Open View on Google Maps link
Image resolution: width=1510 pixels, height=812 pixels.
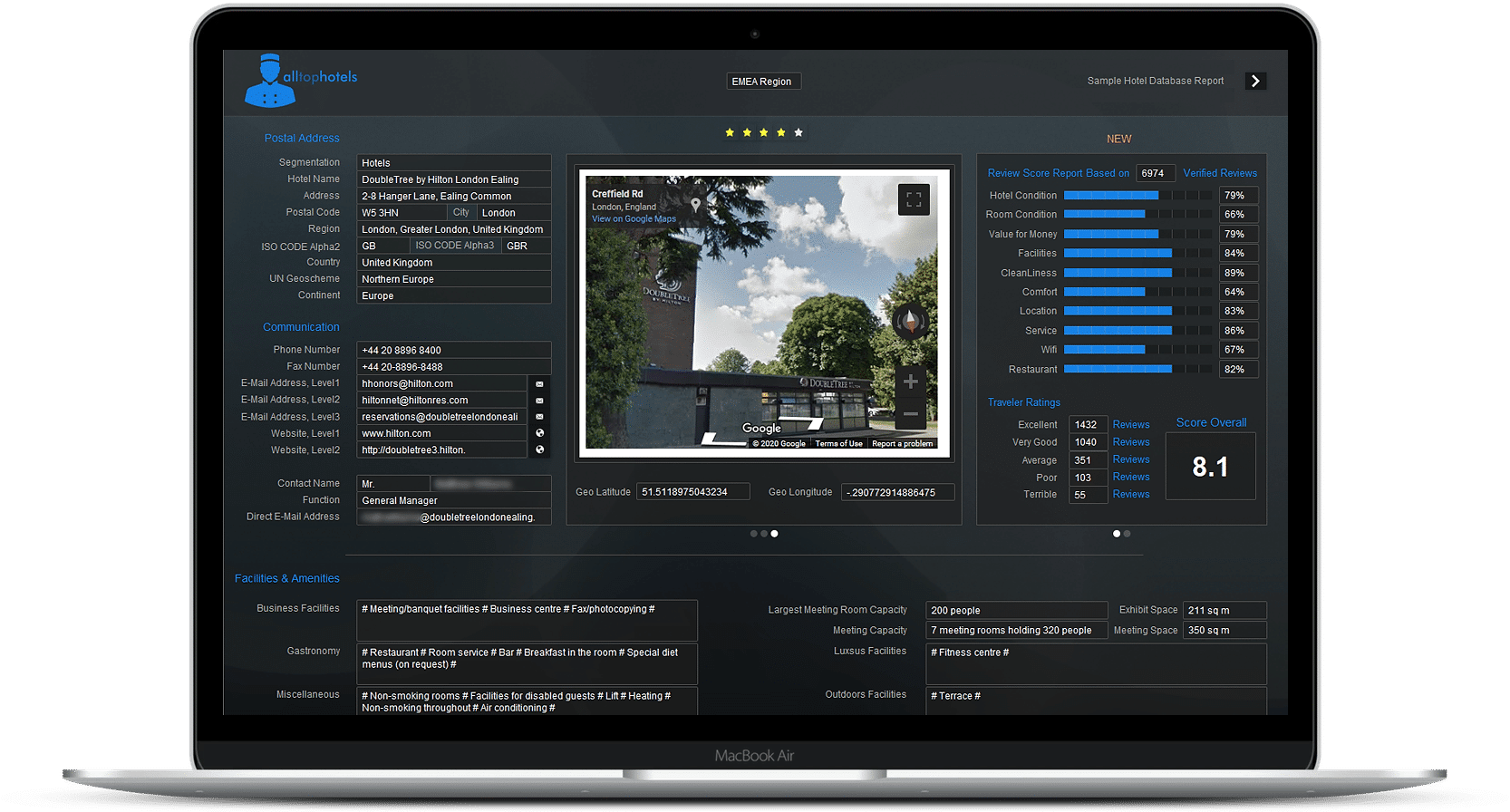634,218
